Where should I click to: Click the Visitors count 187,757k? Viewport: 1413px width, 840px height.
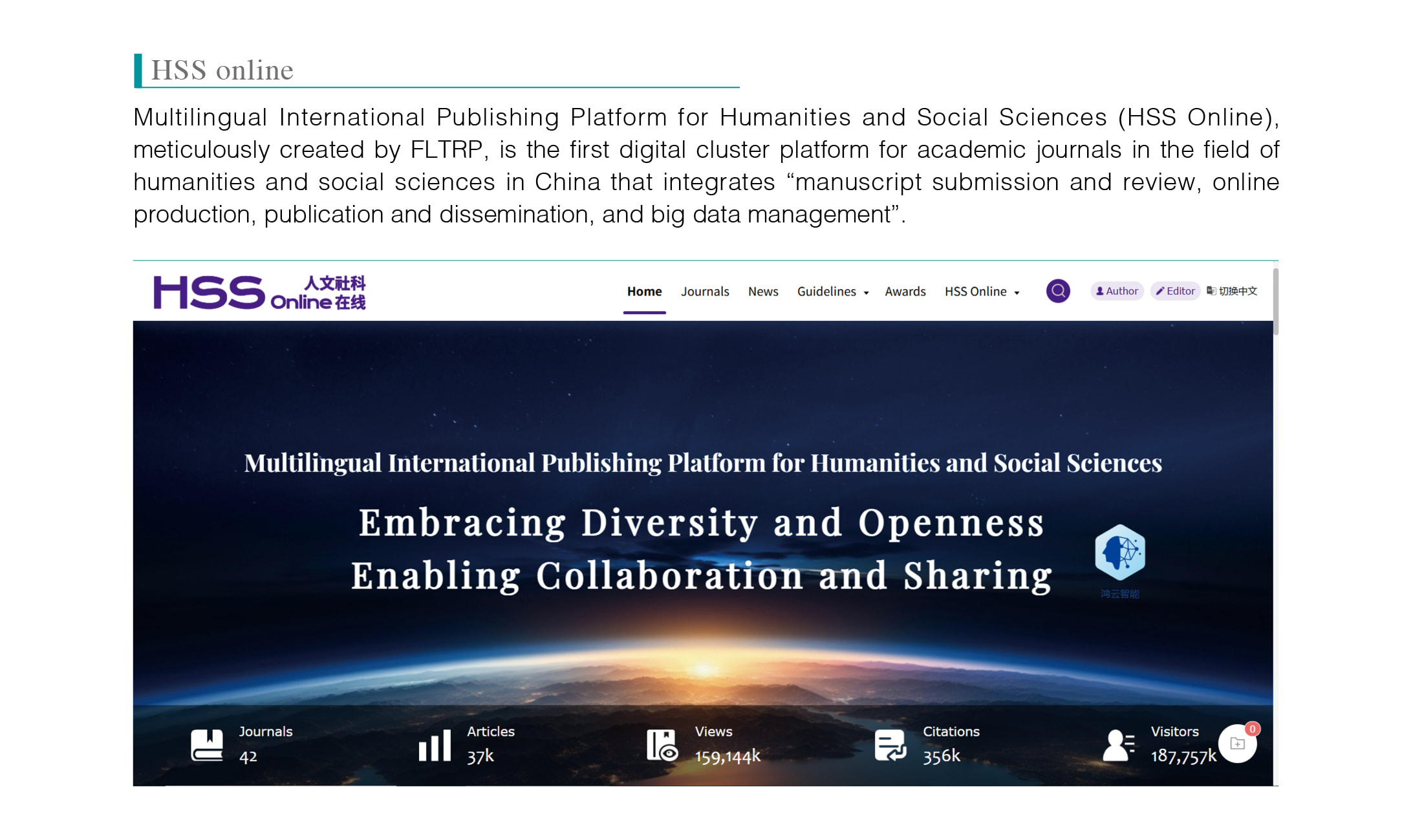(1183, 756)
